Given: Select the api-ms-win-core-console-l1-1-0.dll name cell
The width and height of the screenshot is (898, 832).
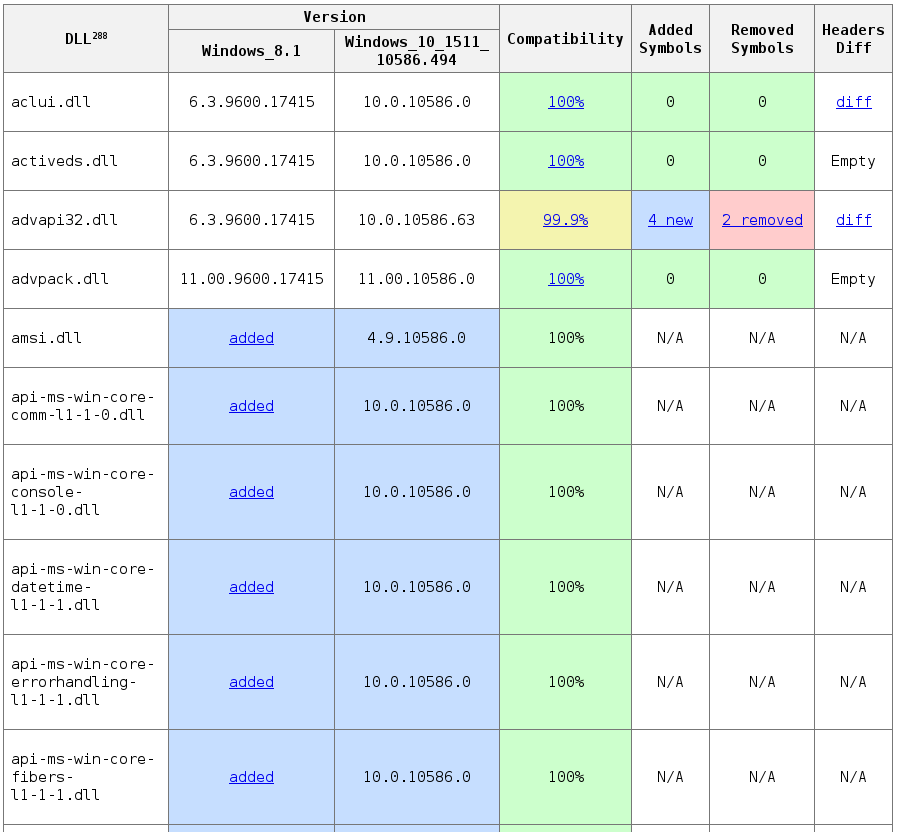Looking at the screenshot, I should [x=86, y=492].
